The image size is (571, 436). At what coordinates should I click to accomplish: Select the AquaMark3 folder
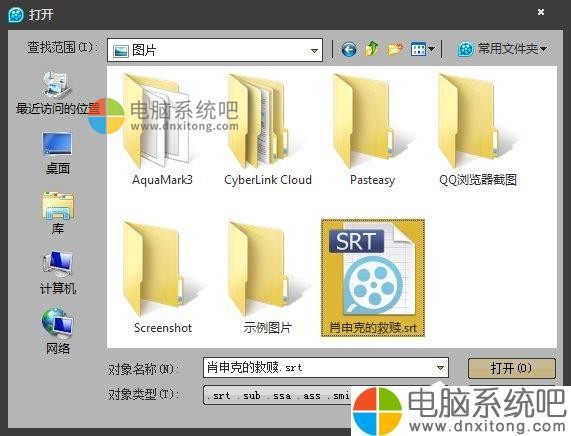tap(162, 129)
